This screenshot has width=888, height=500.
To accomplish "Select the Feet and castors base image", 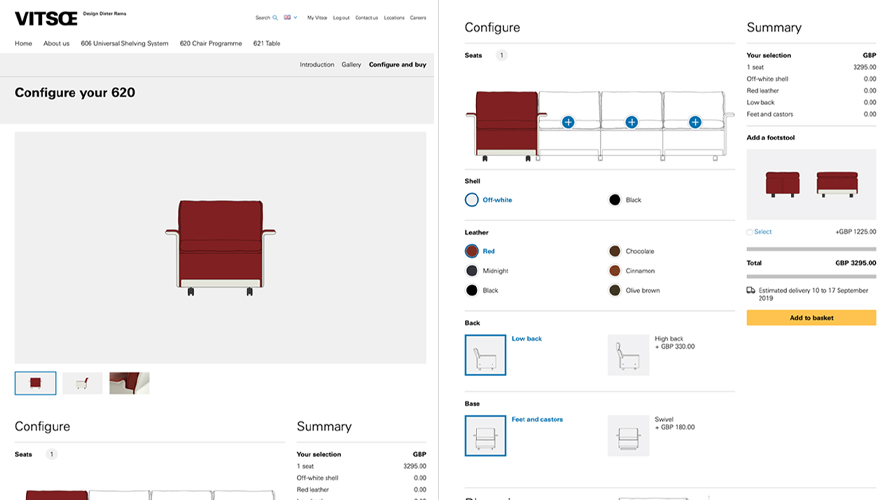I will coord(485,435).
